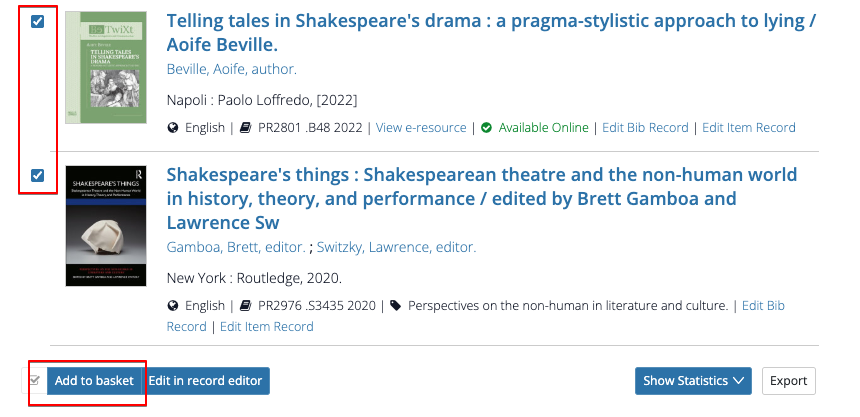
Task: Click View e-resource link
Action: point(421,128)
